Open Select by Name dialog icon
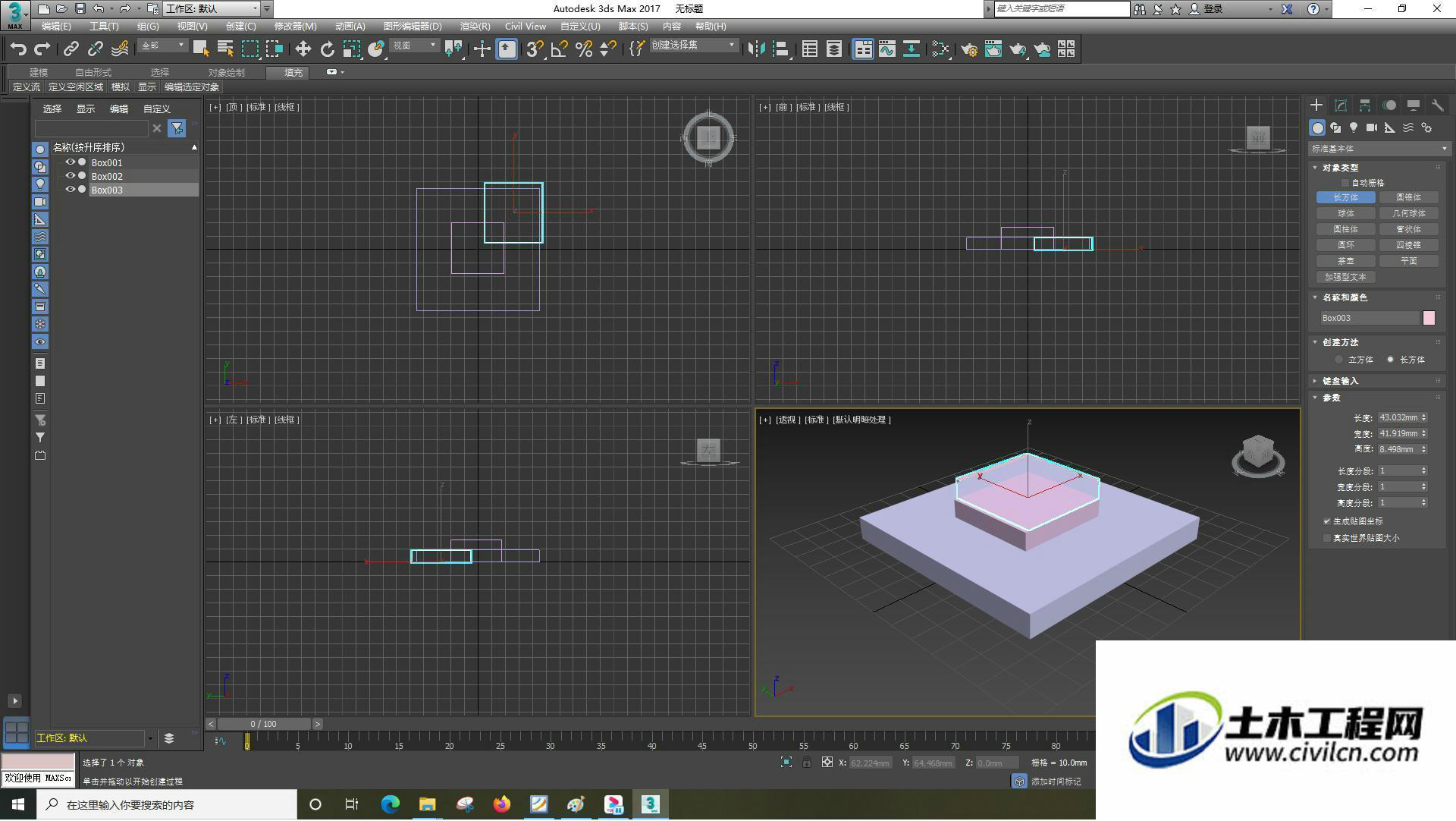1456x821 pixels. point(225,49)
